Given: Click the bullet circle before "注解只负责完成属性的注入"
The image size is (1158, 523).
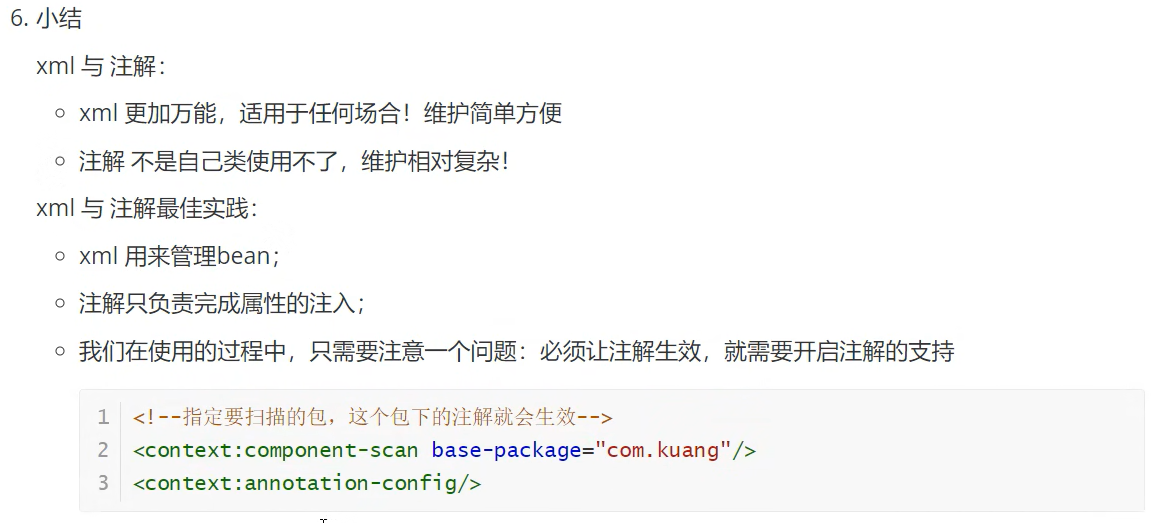Looking at the screenshot, I should click(62, 303).
